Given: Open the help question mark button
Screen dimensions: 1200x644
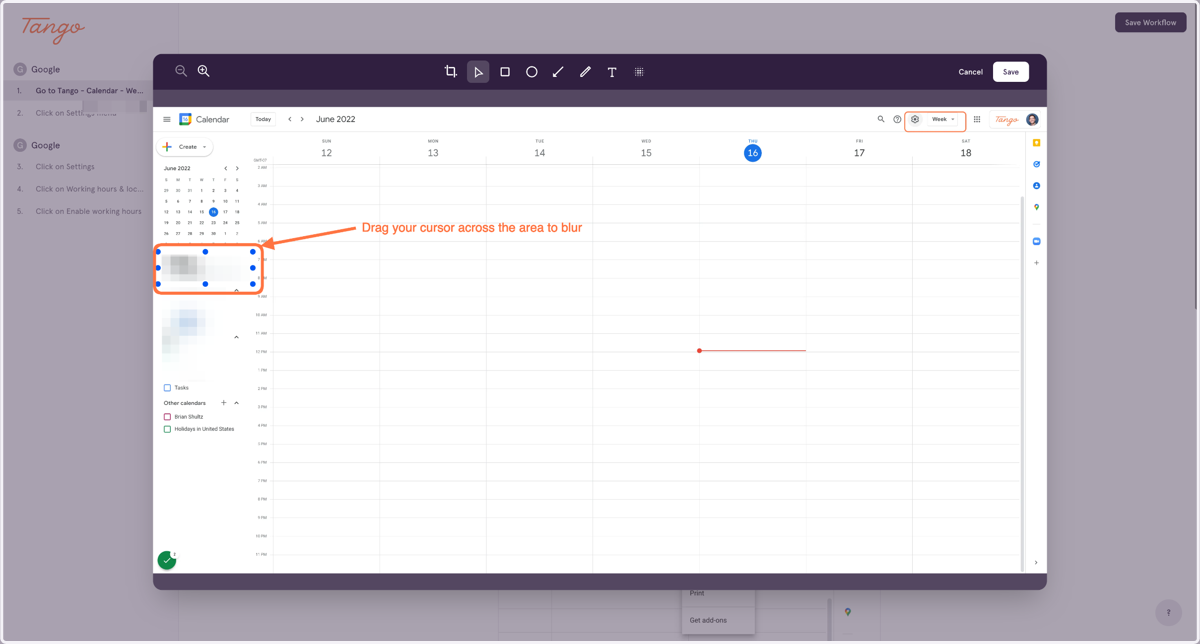Looking at the screenshot, I should pos(1168,613).
